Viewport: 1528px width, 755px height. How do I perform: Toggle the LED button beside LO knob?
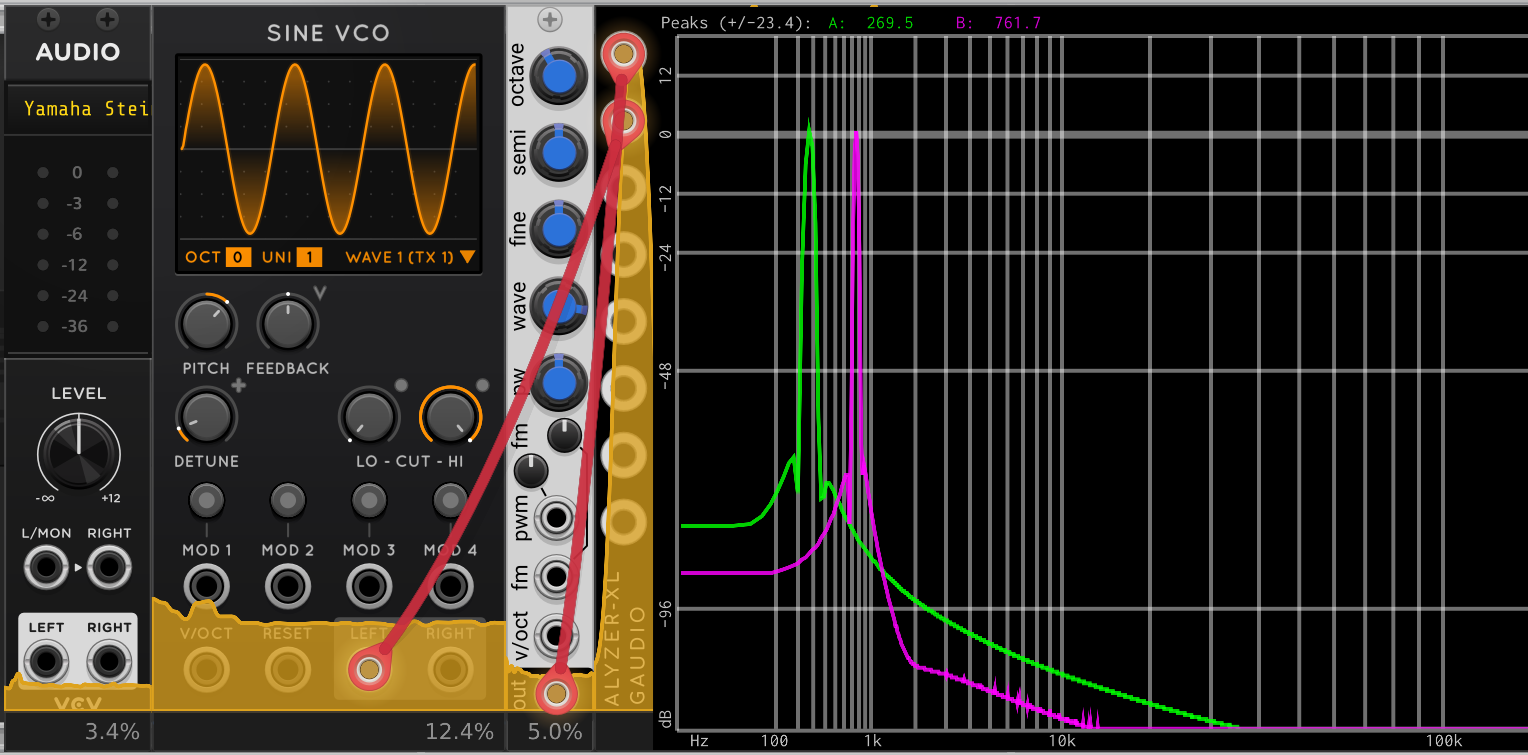pyautogui.click(x=401, y=385)
